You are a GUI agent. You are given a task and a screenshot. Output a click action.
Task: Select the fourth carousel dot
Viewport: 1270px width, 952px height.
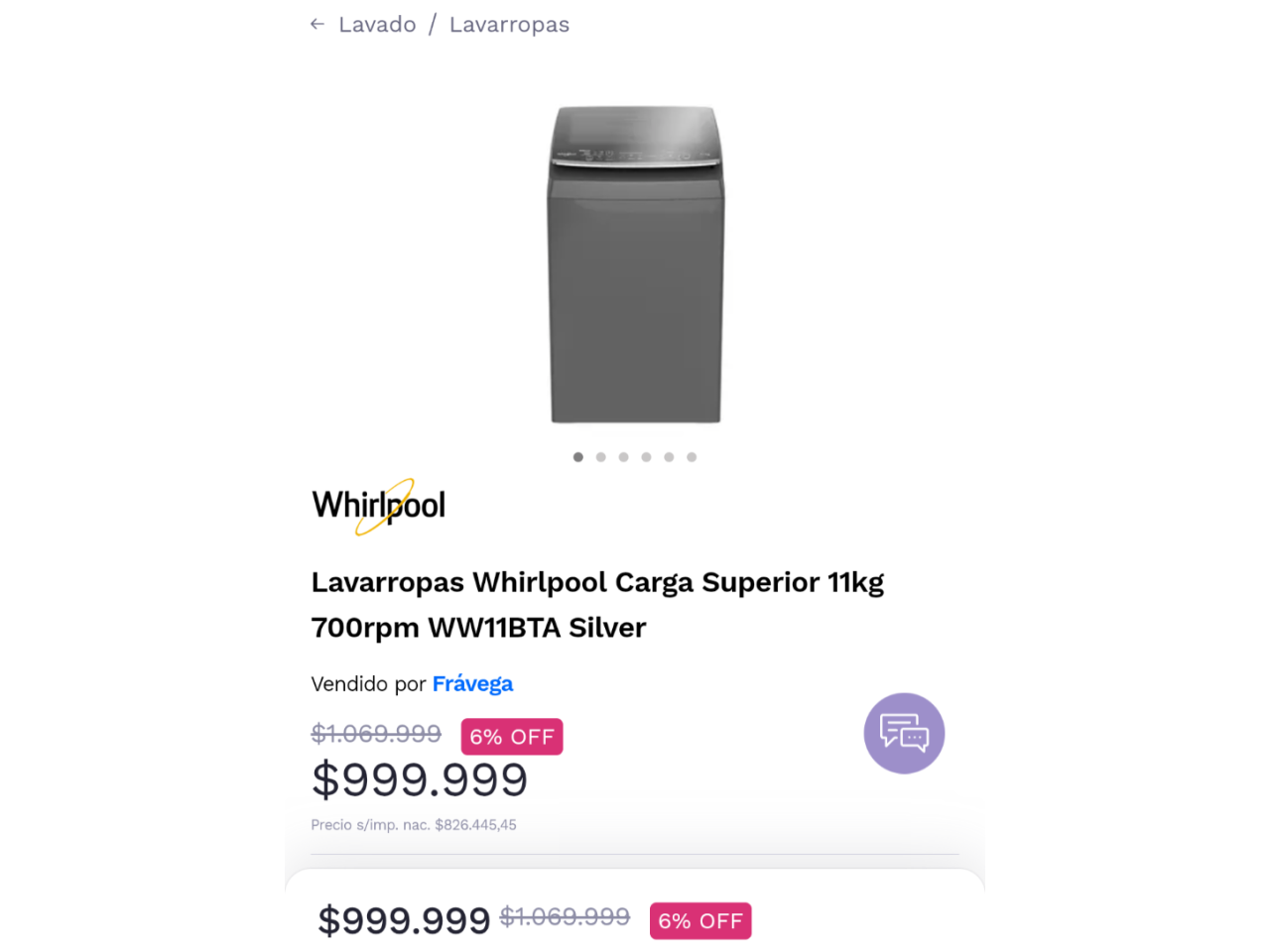pyautogui.click(x=646, y=457)
